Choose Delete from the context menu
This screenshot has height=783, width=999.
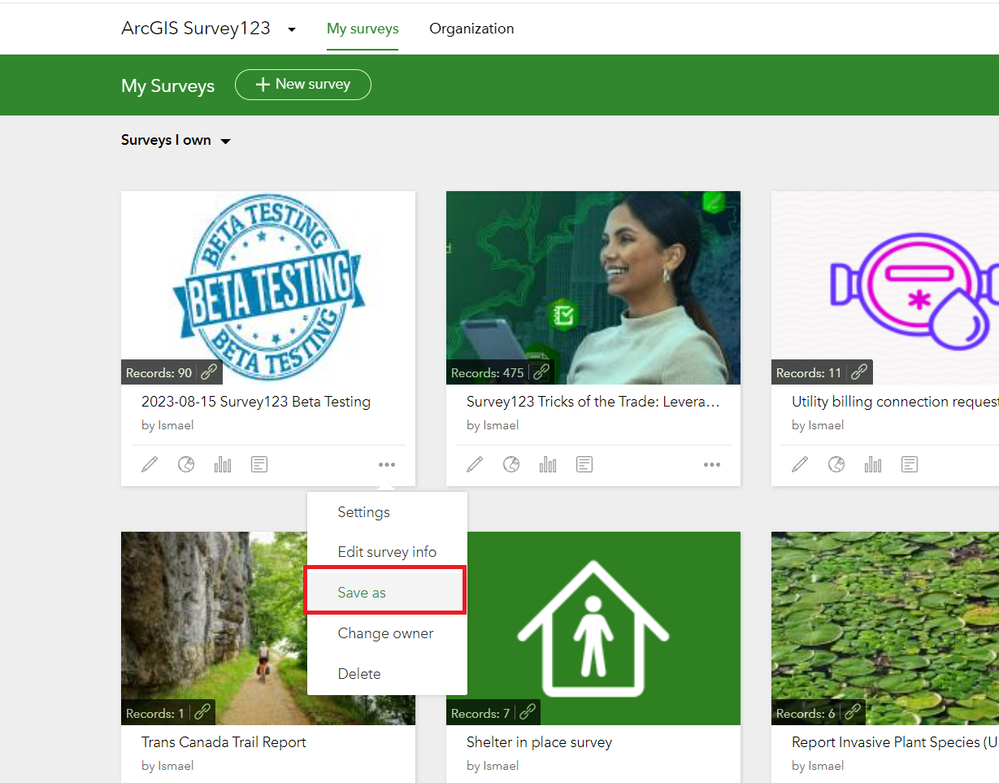tap(387, 673)
